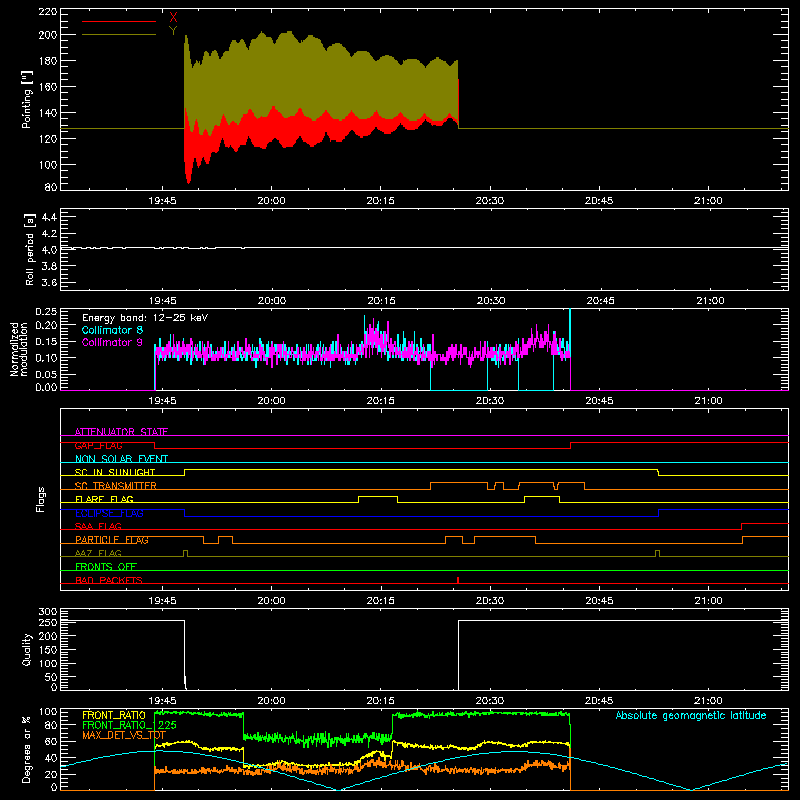Click the 21:00 tick under the Pointing plot

pyautogui.click(x=708, y=201)
